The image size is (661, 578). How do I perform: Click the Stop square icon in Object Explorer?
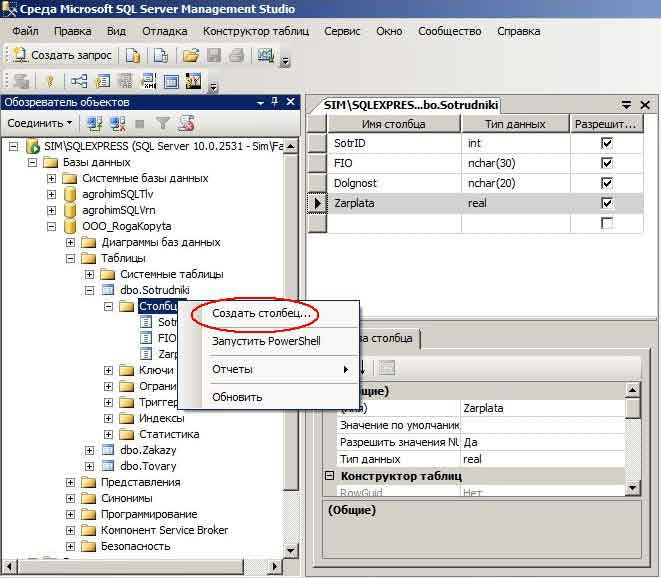pos(140,124)
